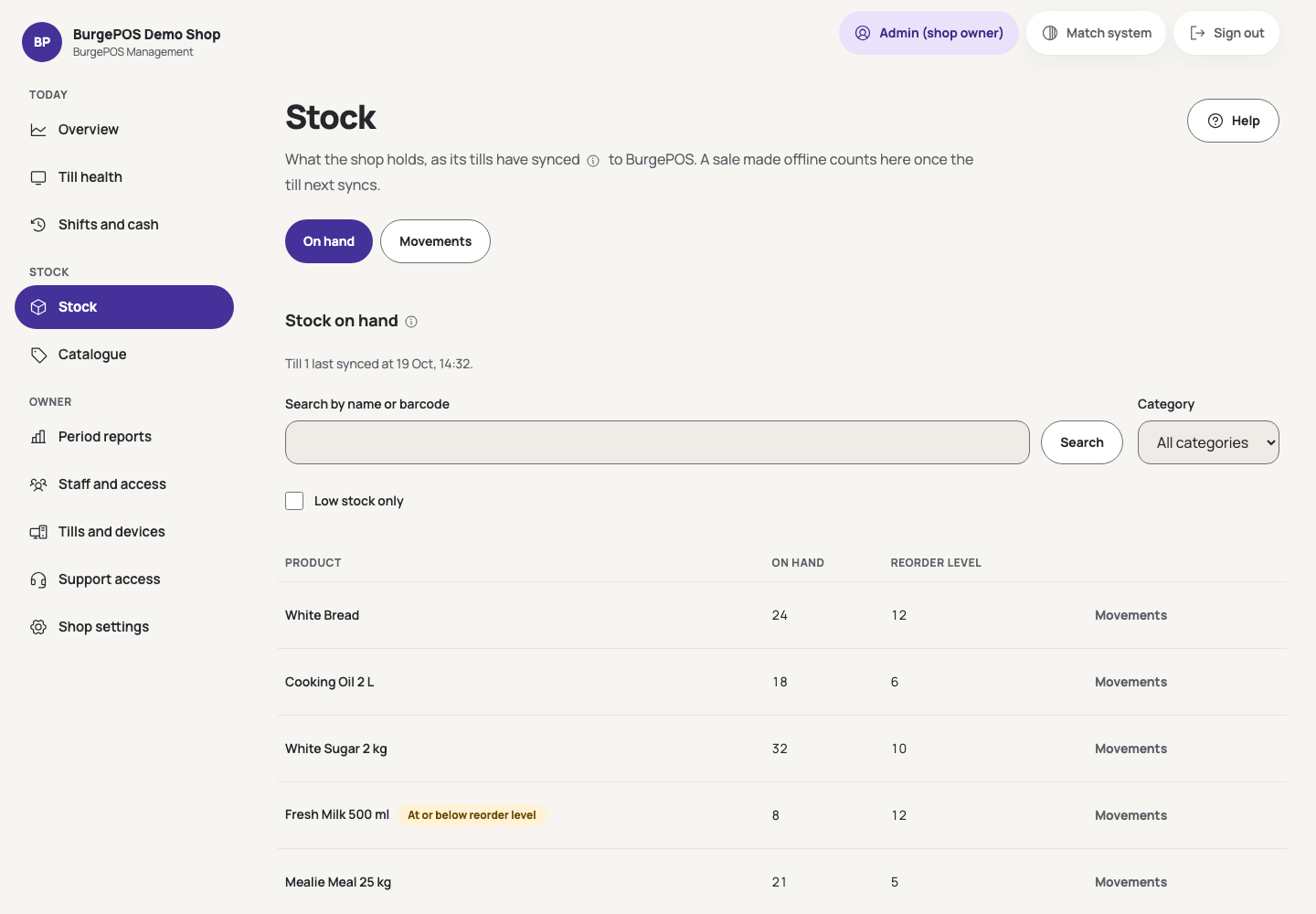The width and height of the screenshot is (1316, 914).
Task: Click the Staff and access people icon
Action: (38, 484)
